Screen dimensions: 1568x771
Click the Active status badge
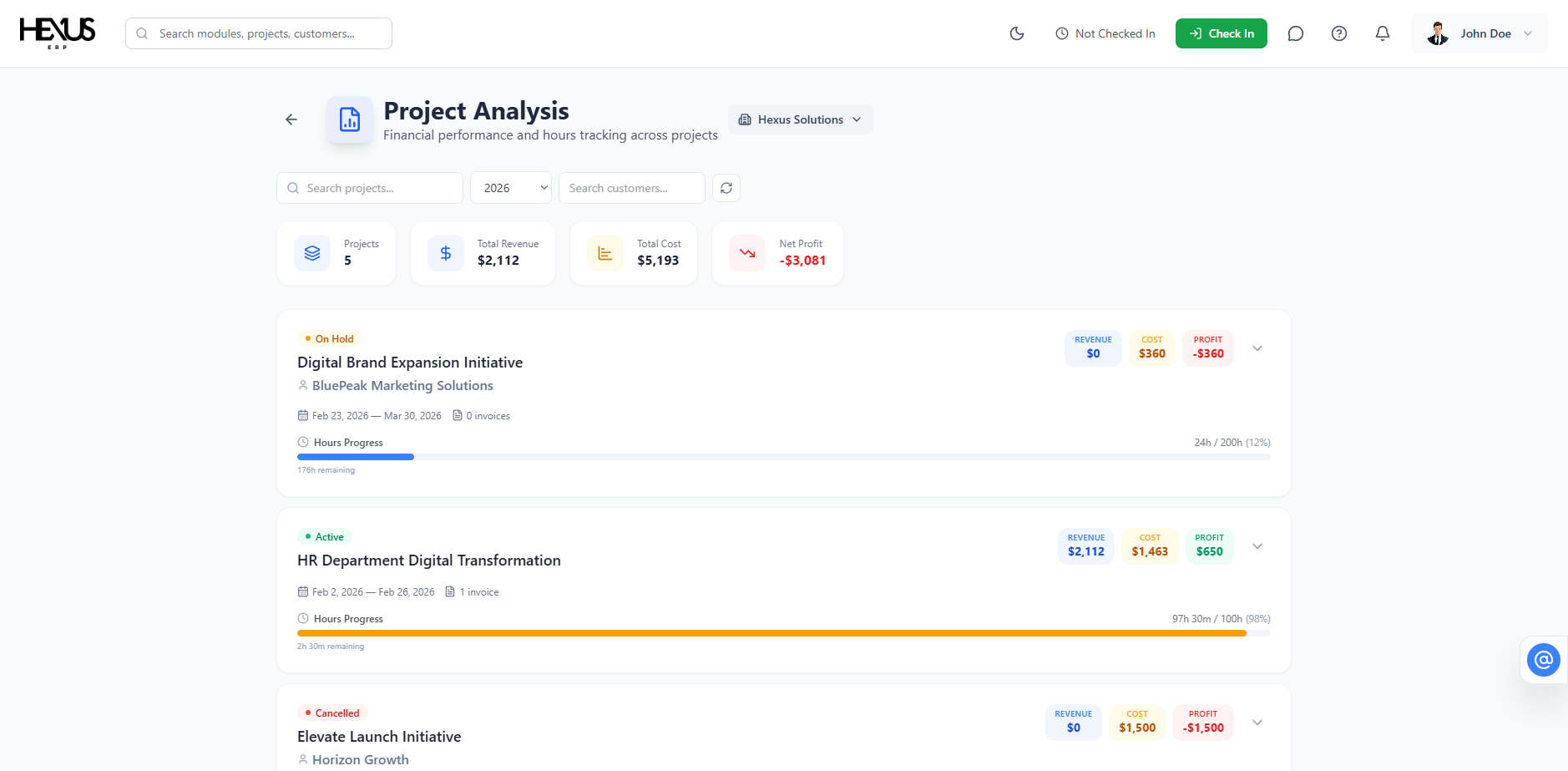click(x=325, y=537)
